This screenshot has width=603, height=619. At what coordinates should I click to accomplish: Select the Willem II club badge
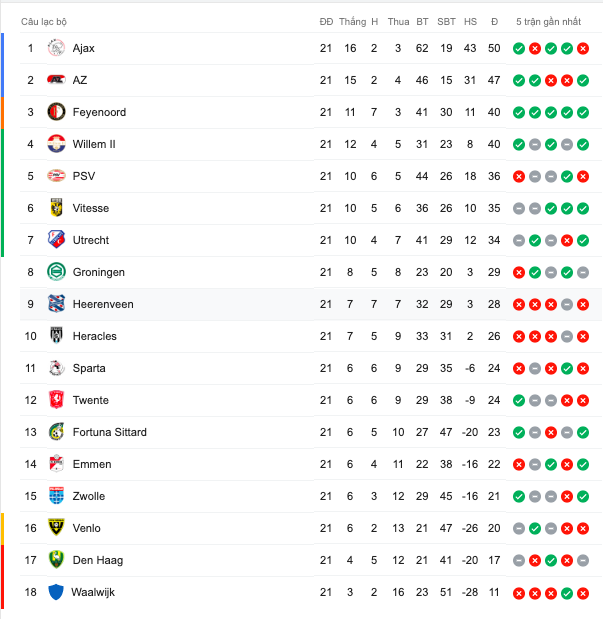pyautogui.click(x=56, y=144)
